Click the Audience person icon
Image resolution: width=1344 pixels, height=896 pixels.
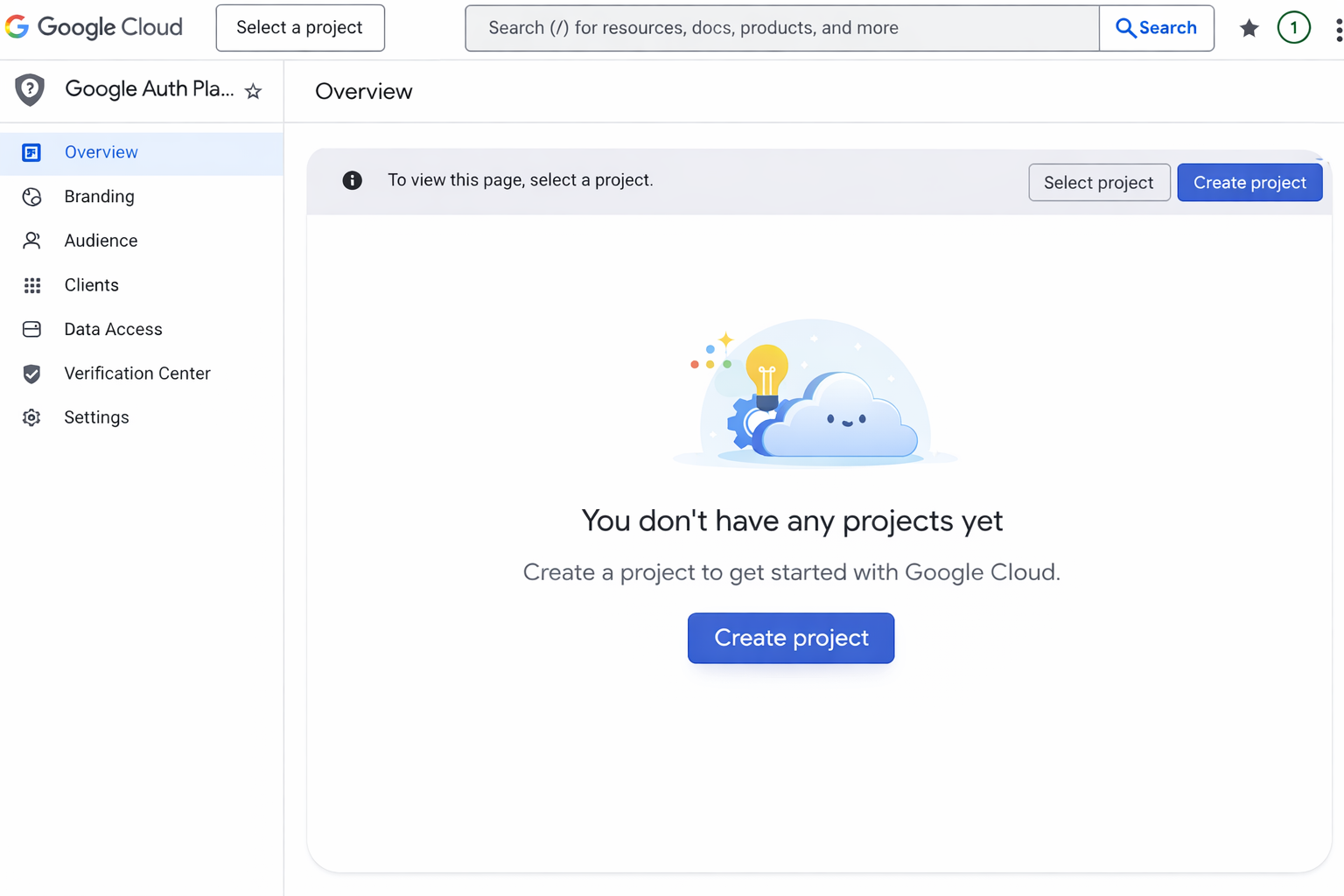point(32,241)
